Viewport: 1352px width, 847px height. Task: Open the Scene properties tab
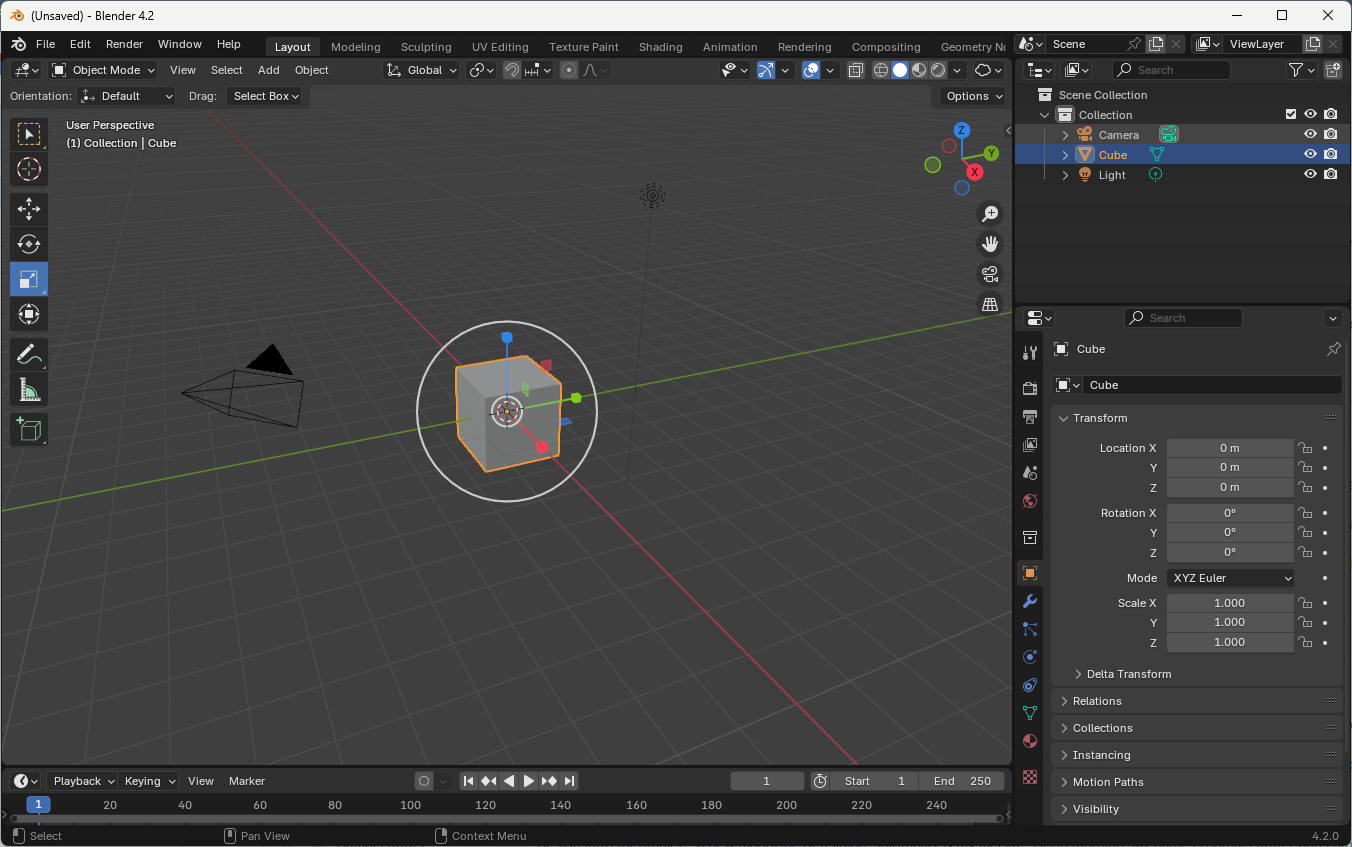(1030, 472)
